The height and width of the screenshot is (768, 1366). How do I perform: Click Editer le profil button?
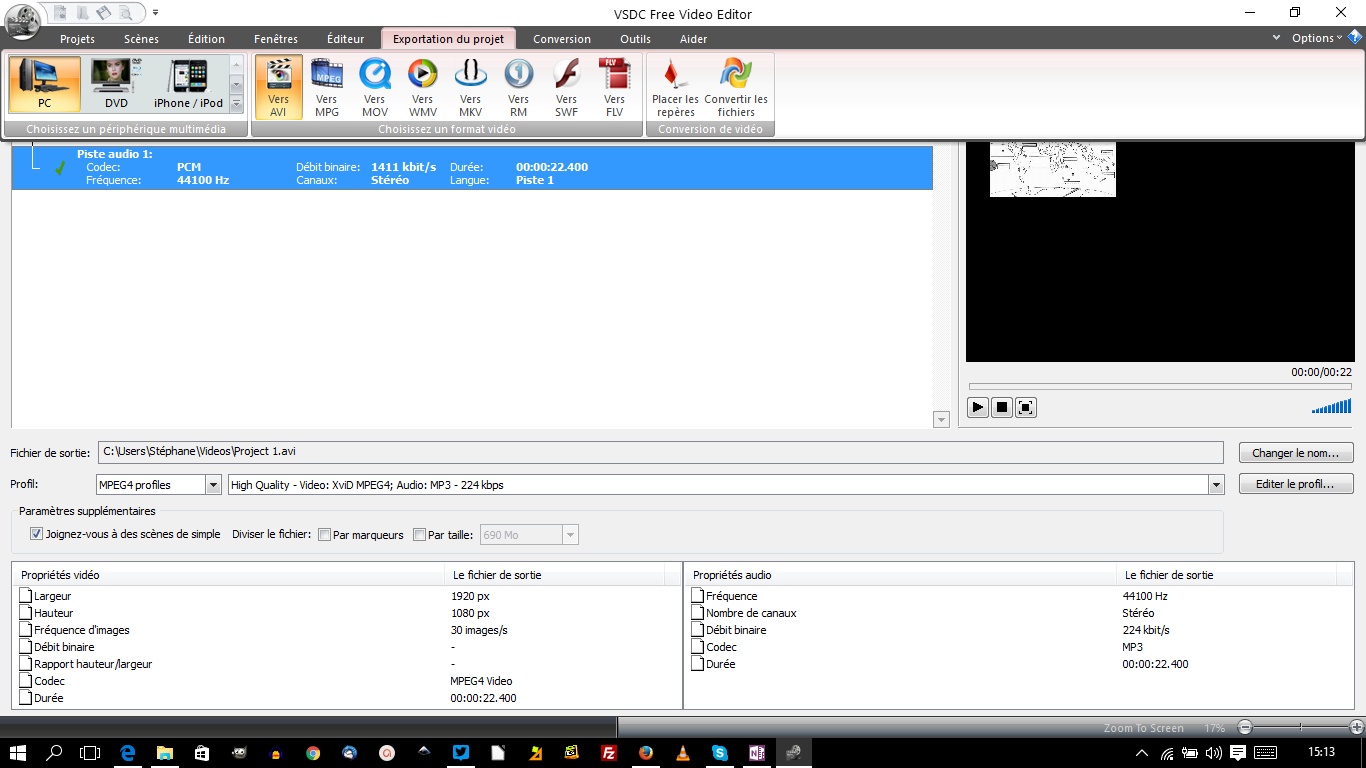coord(1296,484)
